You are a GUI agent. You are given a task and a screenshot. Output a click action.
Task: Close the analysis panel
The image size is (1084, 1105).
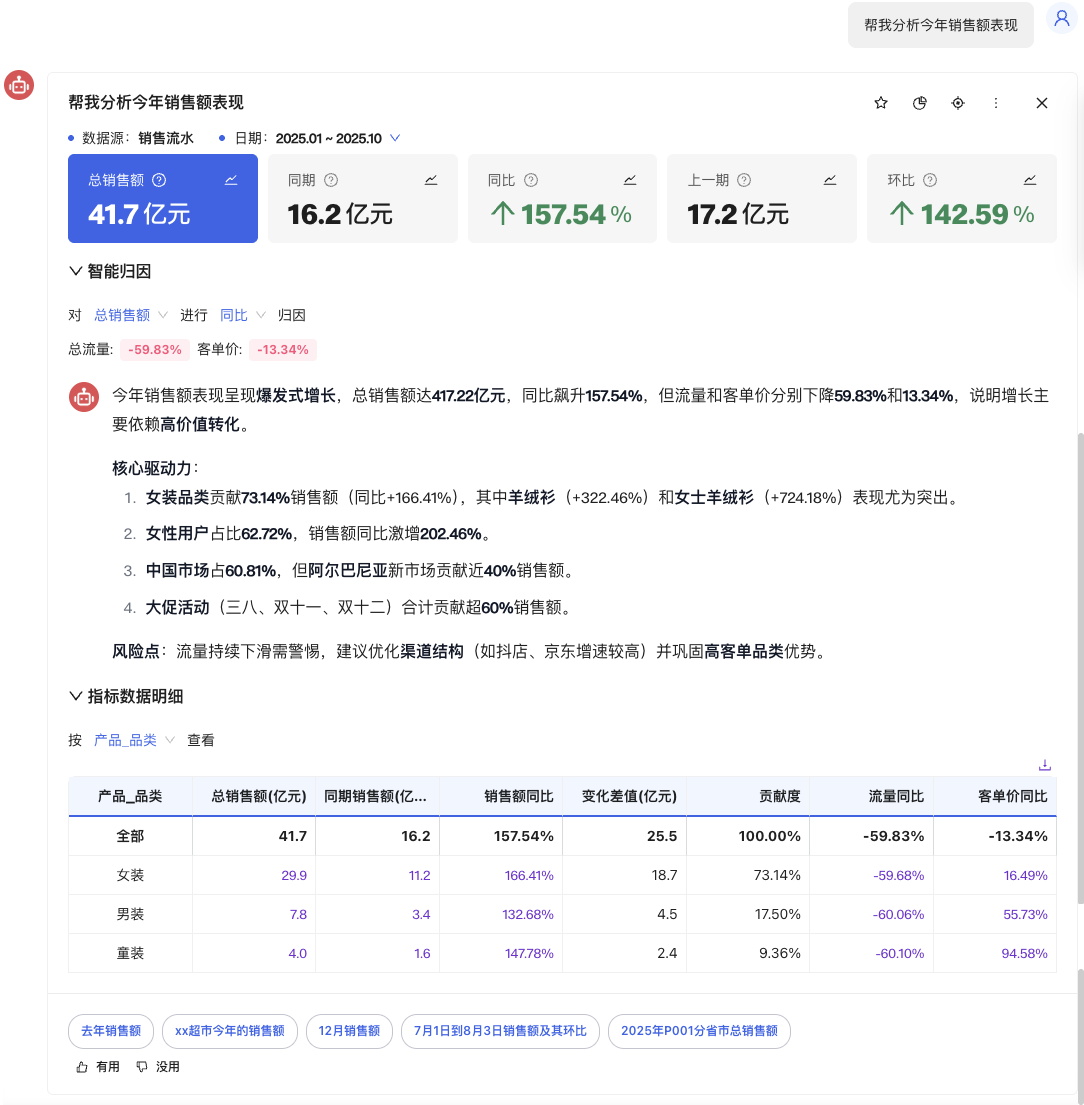coord(1041,103)
